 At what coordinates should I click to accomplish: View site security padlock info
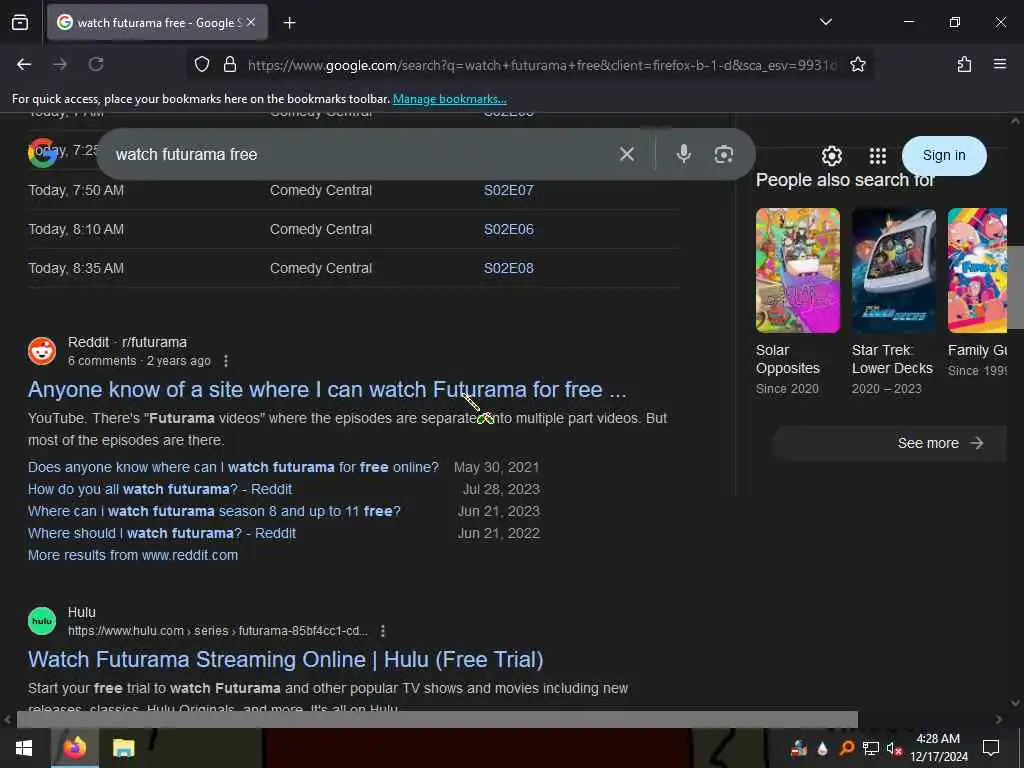pos(230,64)
